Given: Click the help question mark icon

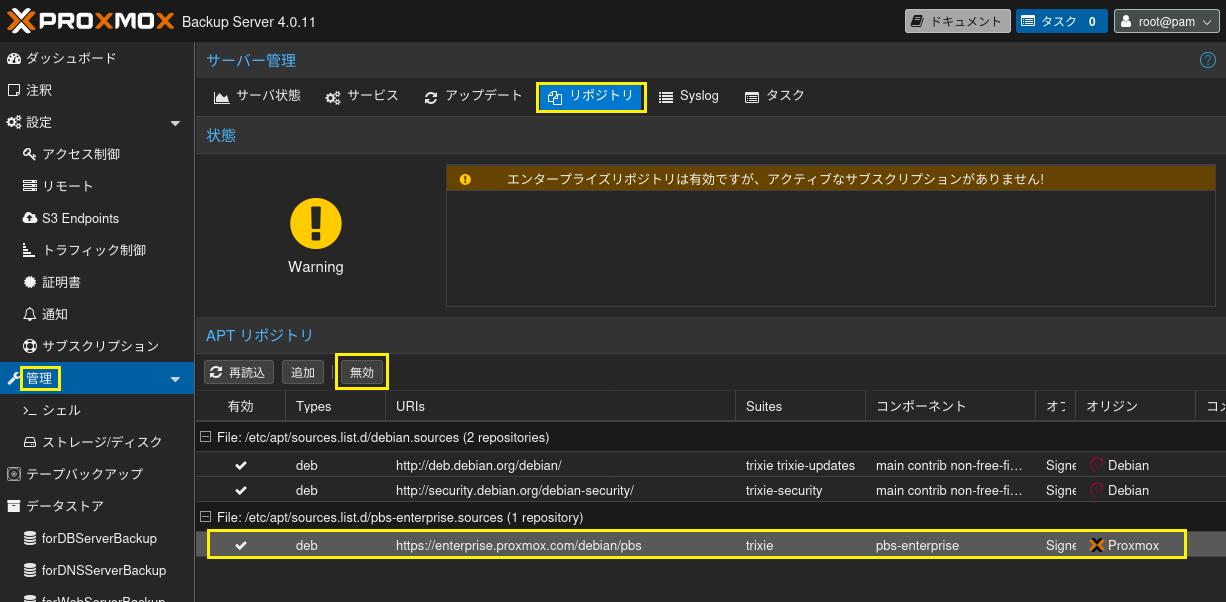Looking at the screenshot, I should pyautogui.click(x=1207, y=60).
